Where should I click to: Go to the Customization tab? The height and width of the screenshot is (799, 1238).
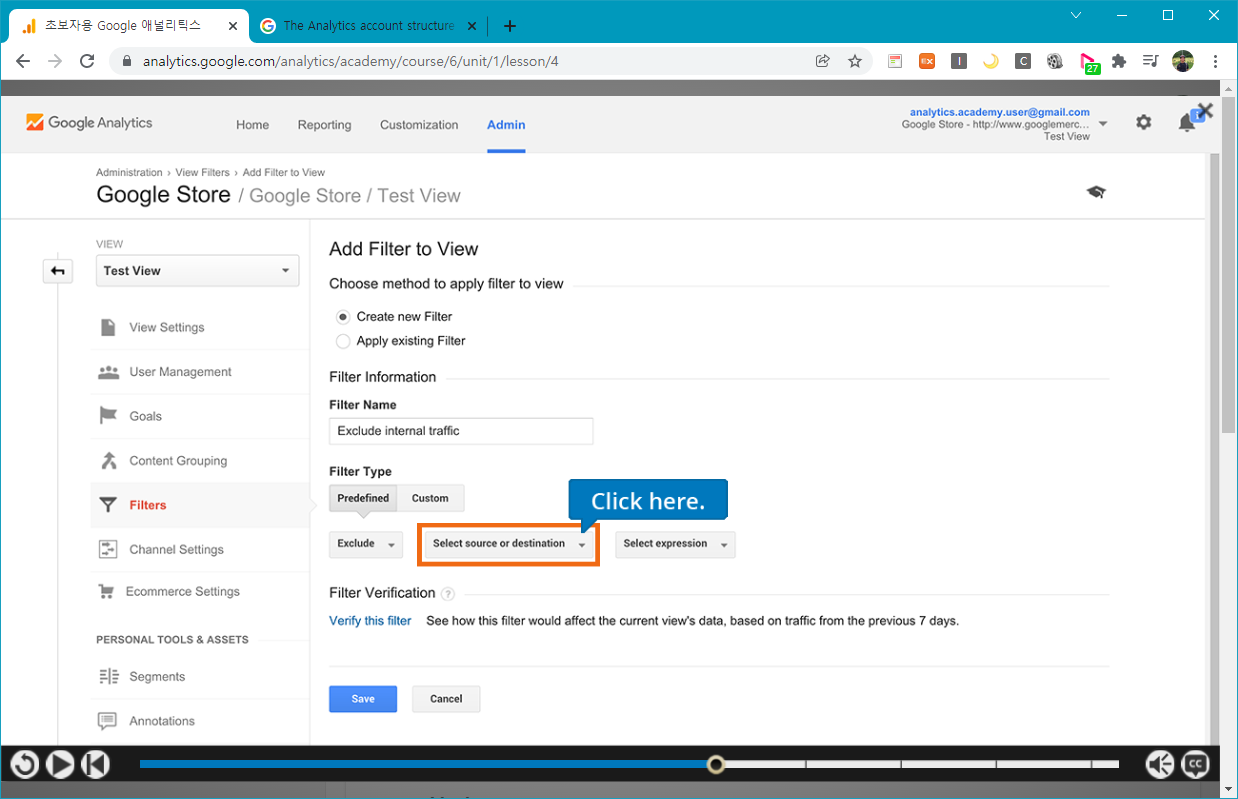pos(419,125)
